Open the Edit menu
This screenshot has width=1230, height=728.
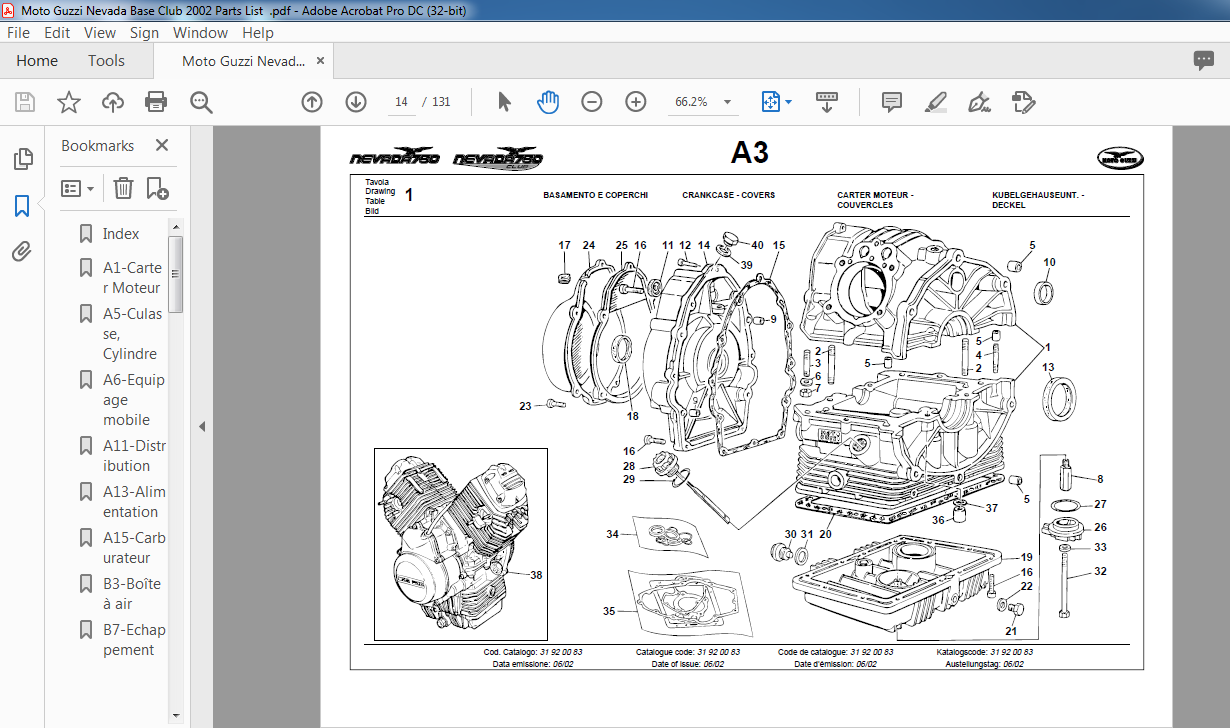click(x=56, y=32)
